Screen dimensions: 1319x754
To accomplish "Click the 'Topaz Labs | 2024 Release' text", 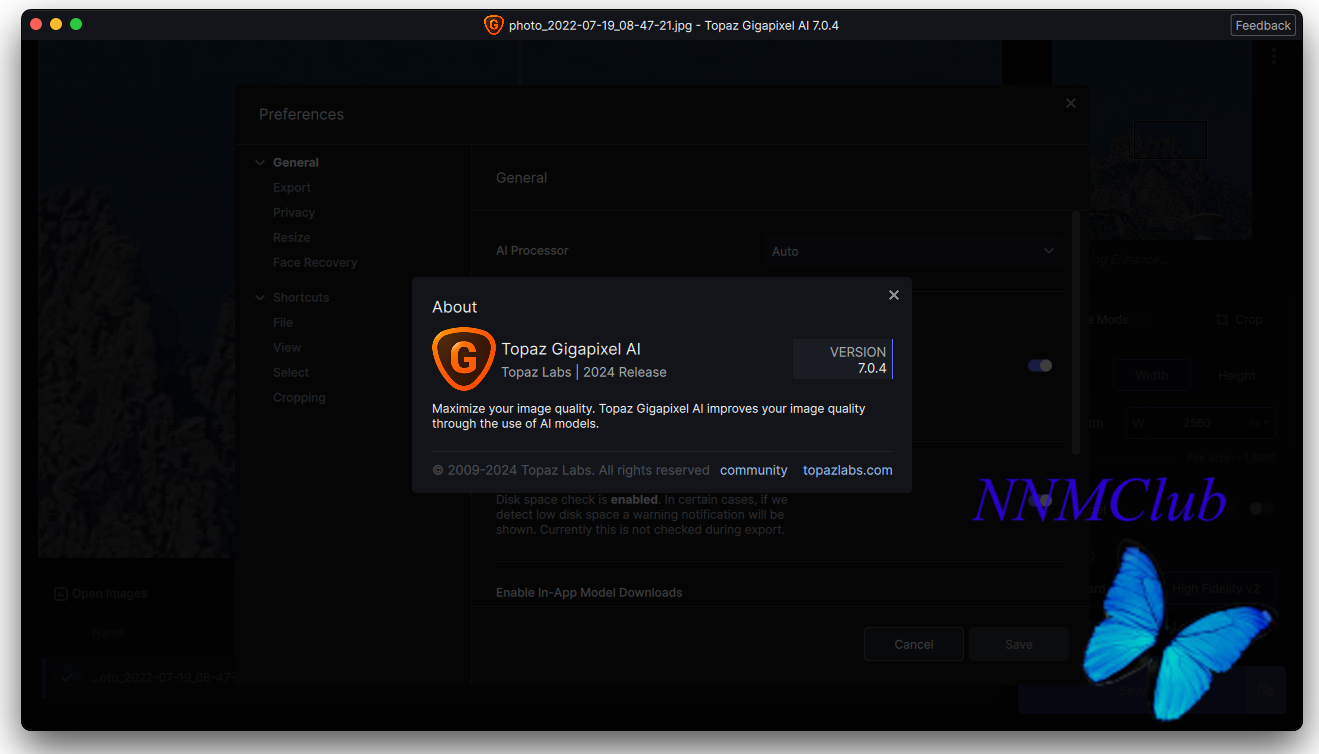I will (x=584, y=372).
